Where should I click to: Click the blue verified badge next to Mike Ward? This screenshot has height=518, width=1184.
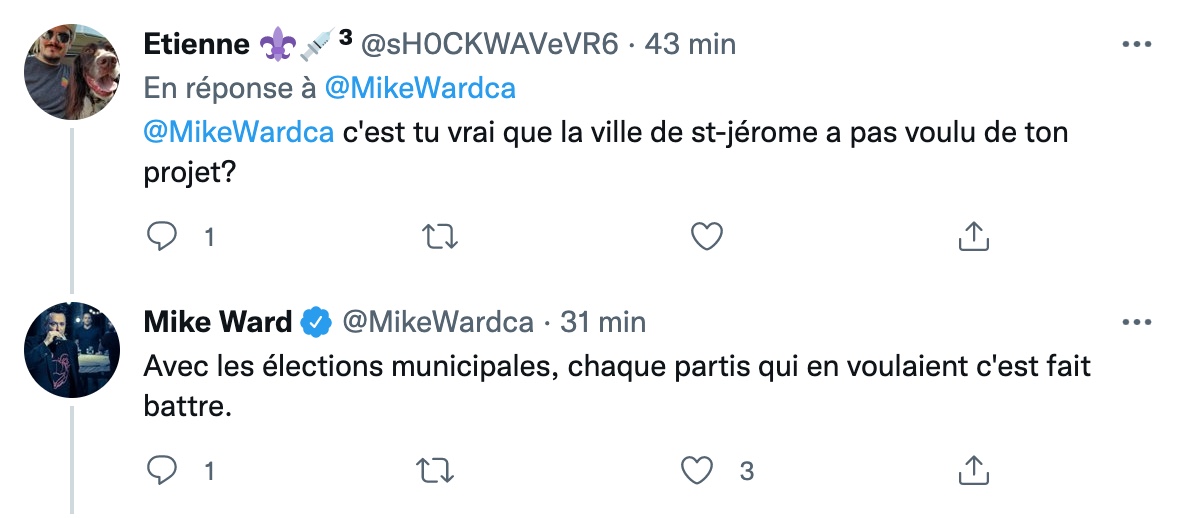tap(316, 322)
